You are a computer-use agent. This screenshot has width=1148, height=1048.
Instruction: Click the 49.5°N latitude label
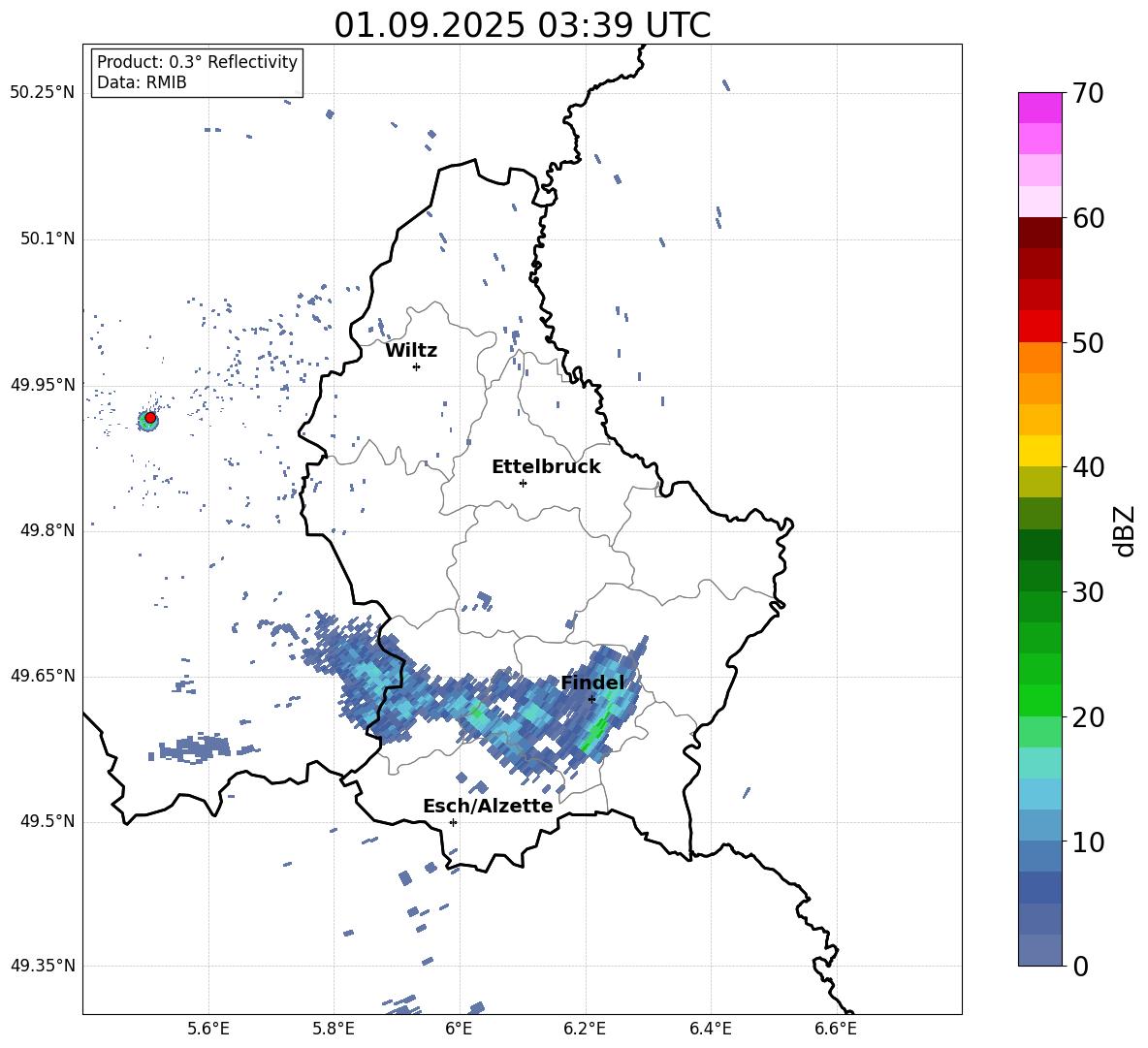[x=47, y=821]
